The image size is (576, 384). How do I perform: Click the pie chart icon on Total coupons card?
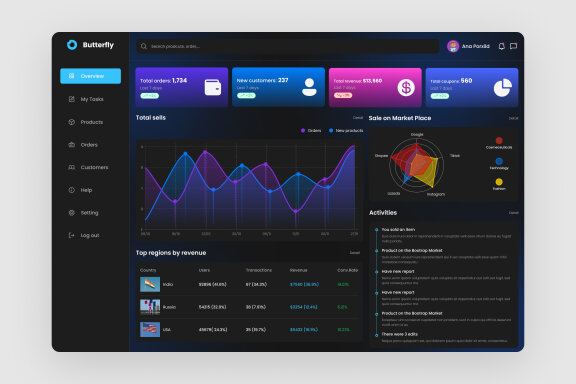pos(503,87)
